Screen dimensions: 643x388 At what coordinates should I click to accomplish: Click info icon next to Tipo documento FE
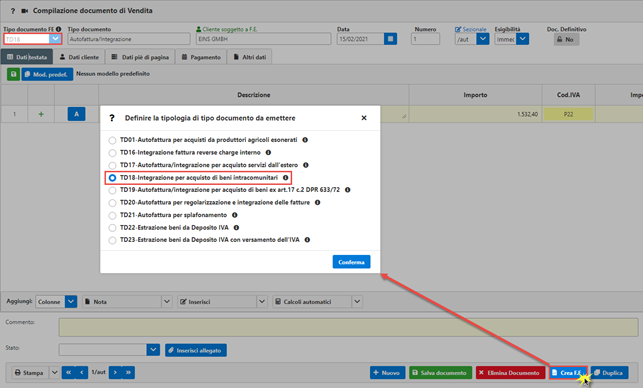click(x=59, y=29)
